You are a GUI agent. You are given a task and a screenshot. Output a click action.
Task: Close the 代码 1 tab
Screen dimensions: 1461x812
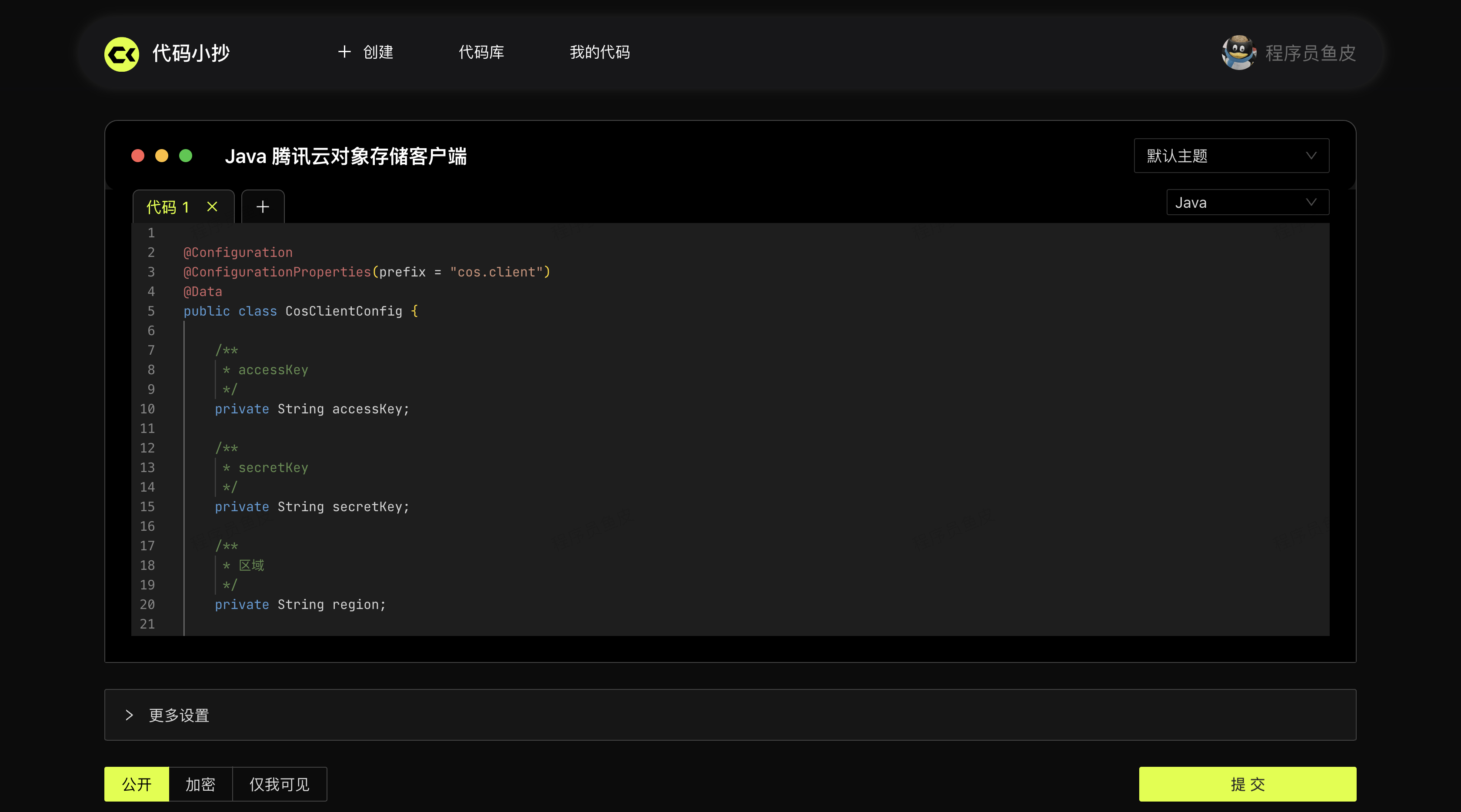point(212,206)
